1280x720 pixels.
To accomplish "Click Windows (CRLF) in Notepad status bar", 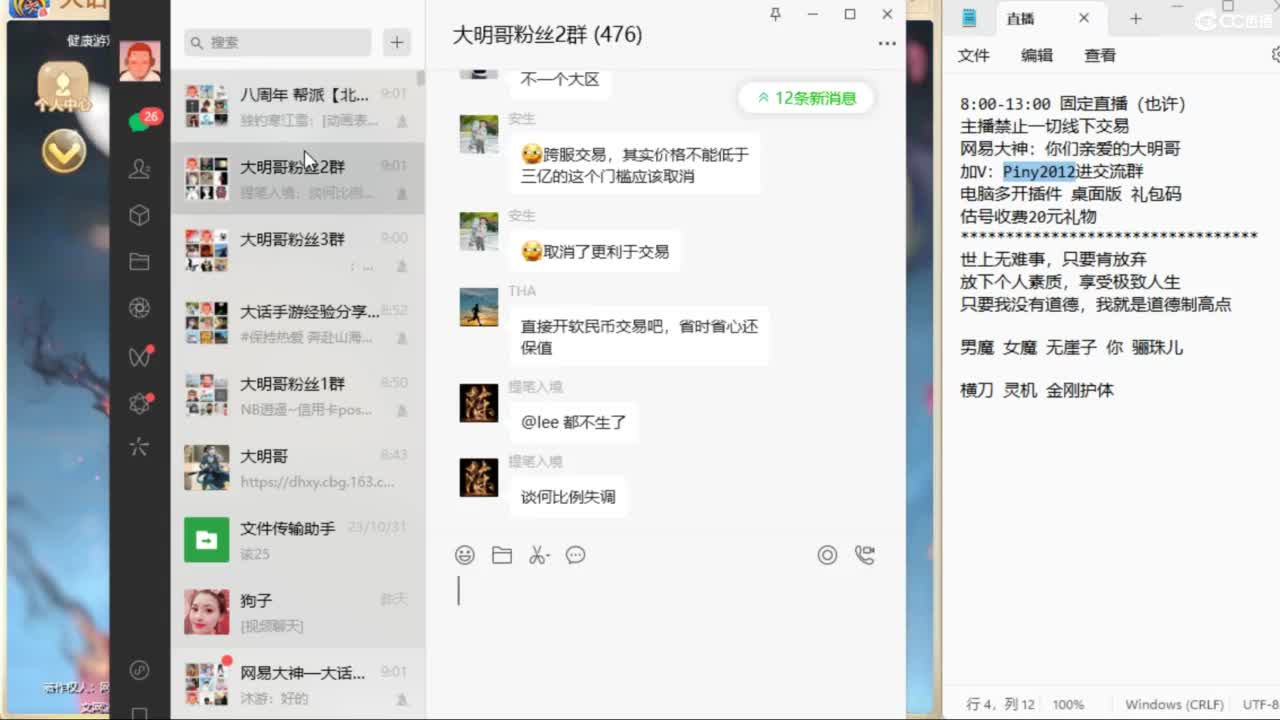I will point(1174,705).
